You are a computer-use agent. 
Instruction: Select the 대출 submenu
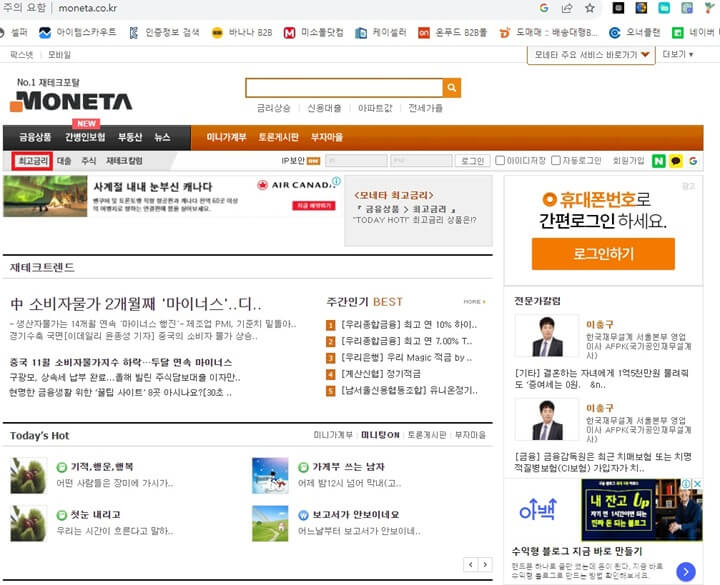[64, 161]
